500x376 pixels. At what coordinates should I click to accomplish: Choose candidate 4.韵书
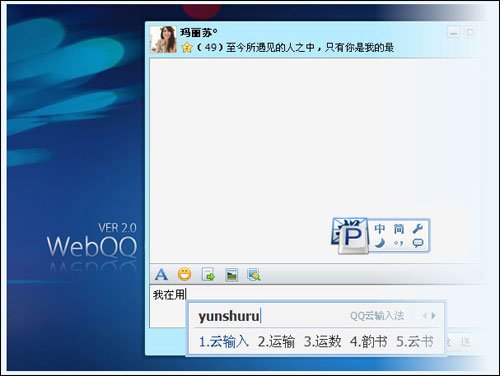tap(369, 342)
